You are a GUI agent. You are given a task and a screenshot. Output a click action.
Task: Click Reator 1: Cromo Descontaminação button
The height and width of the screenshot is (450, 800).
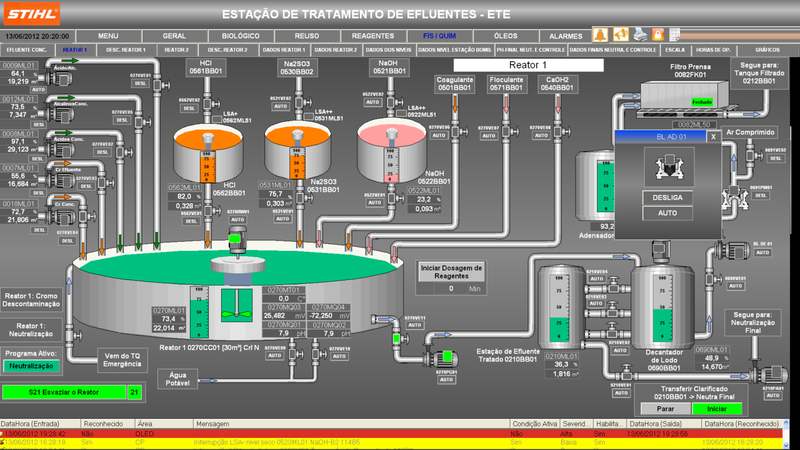(x=32, y=300)
